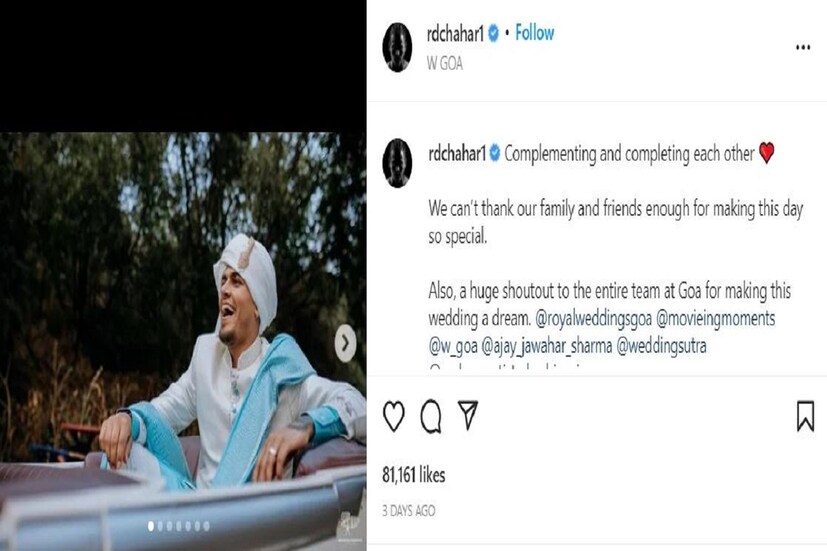Screen dimensions: 827x551
Task: Open the three-dot more options menu
Action: (x=803, y=47)
